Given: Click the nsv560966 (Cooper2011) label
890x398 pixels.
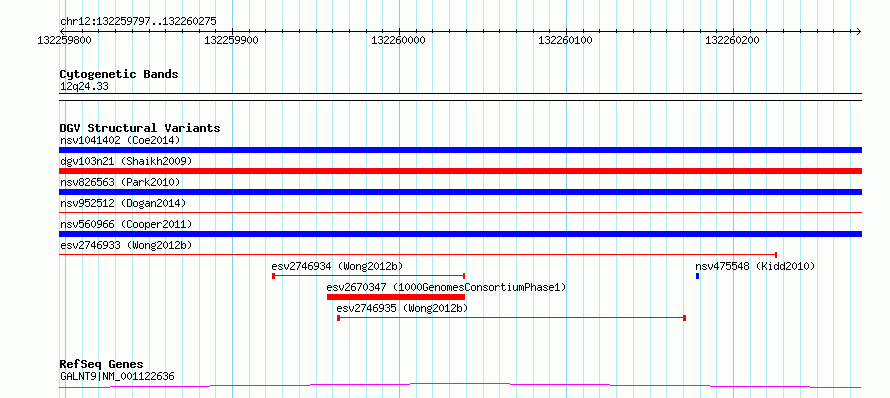Looking at the screenshot, I should pyautogui.click(x=126, y=224).
